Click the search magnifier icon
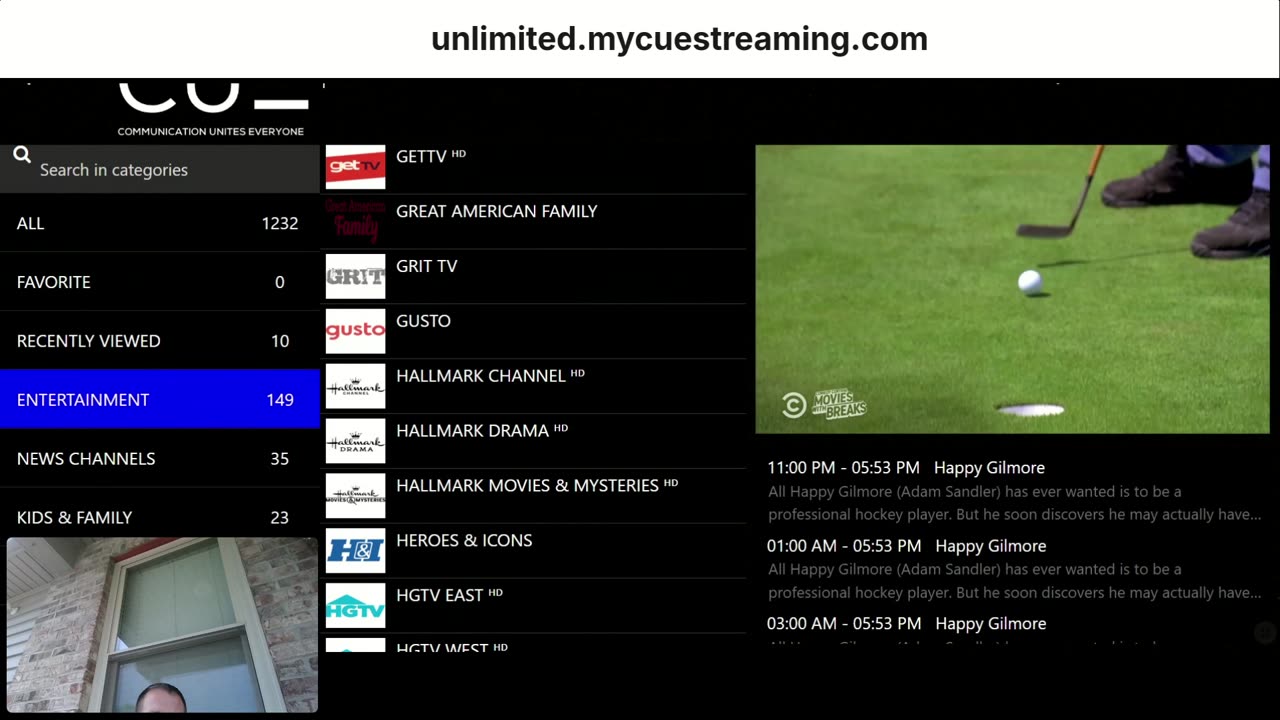Screen dimensions: 1280x720 coord(22,155)
